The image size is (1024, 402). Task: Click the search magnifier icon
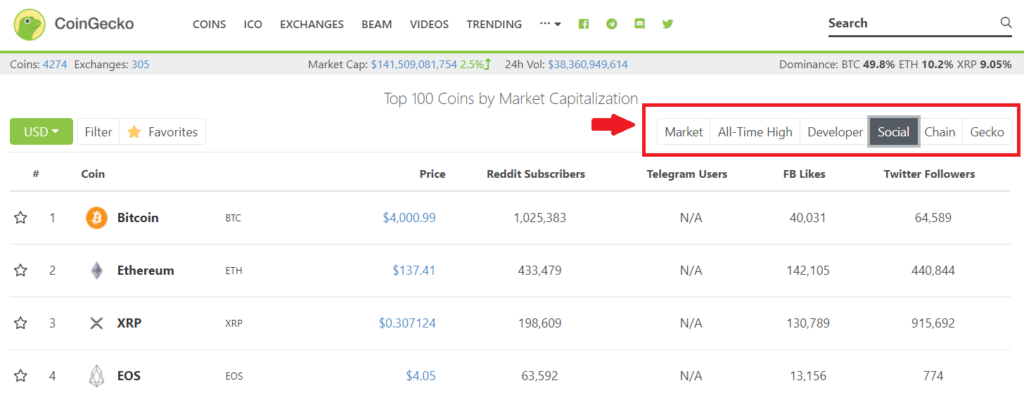pyautogui.click(x=1005, y=23)
